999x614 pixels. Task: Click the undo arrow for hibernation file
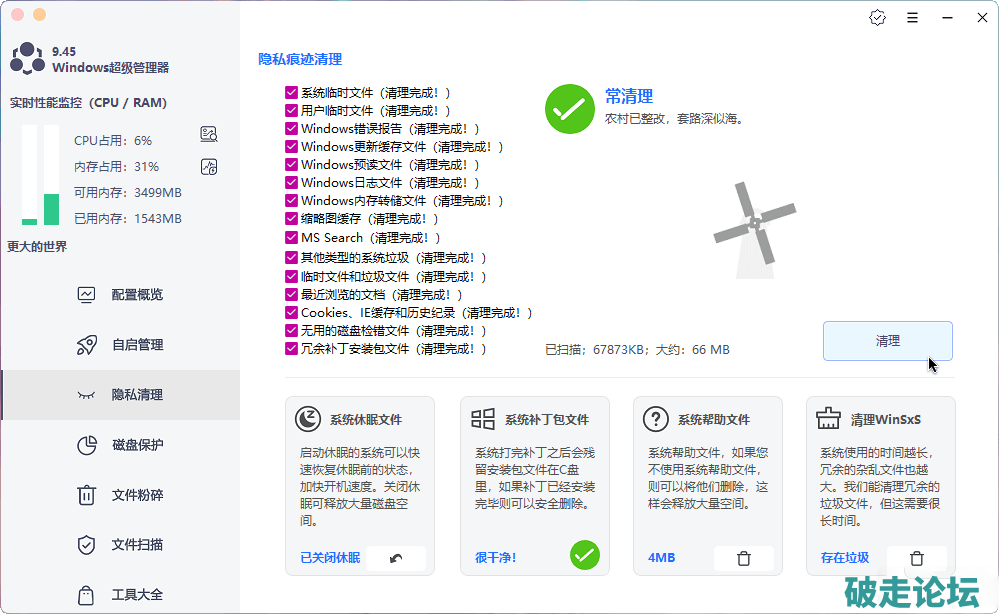[x=396, y=558]
